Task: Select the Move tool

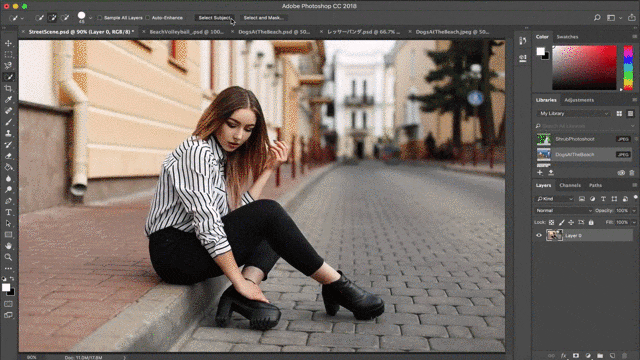Action: pyautogui.click(x=8, y=43)
